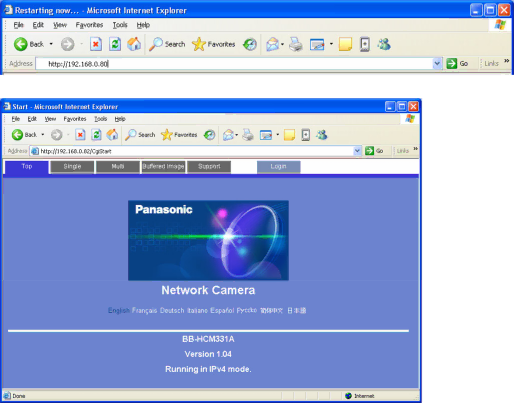Click Mail icon in Restarting now window
514x403 pixels.
[272, 44]
